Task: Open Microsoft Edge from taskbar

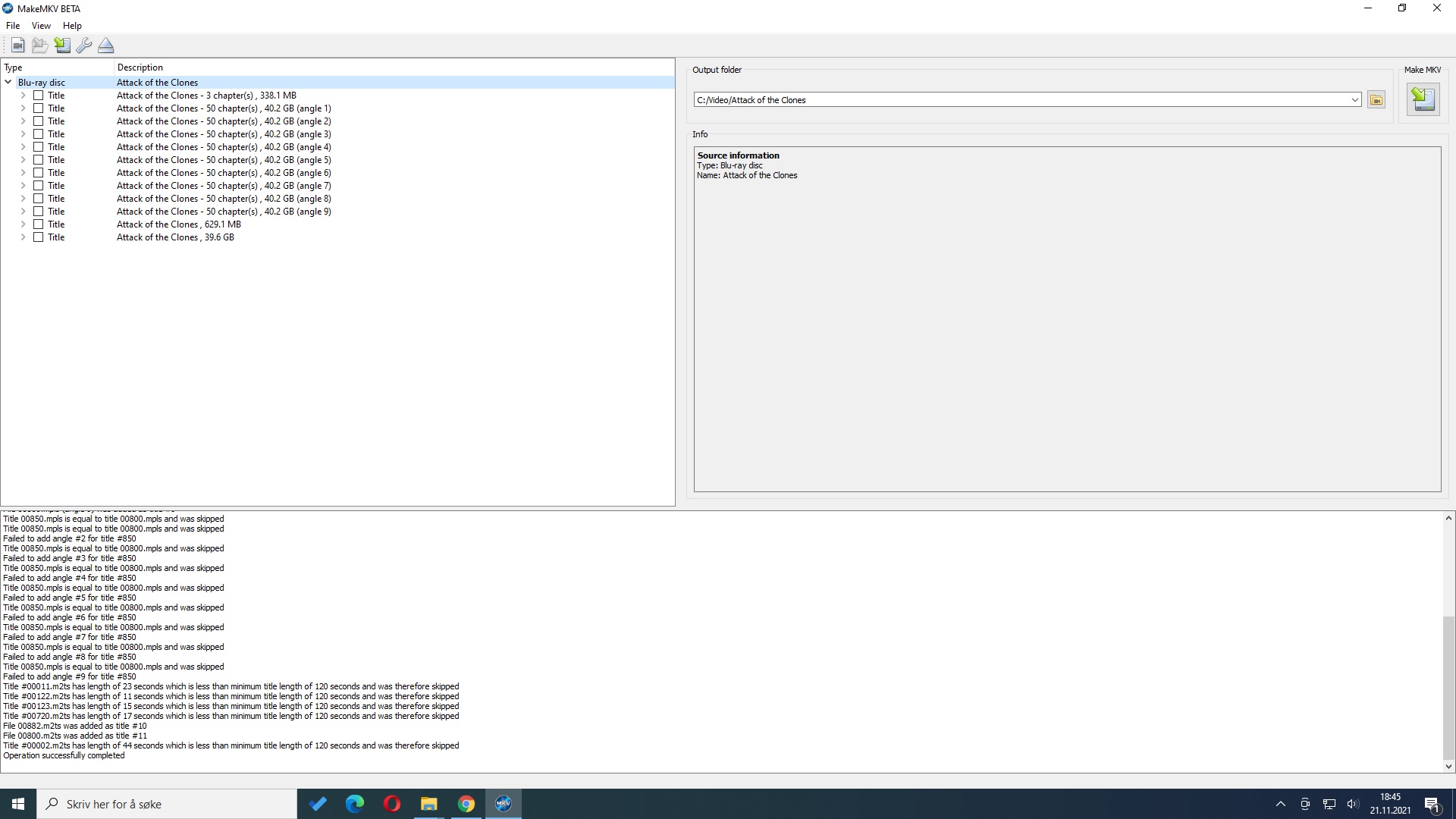Action: click(355, 804)
